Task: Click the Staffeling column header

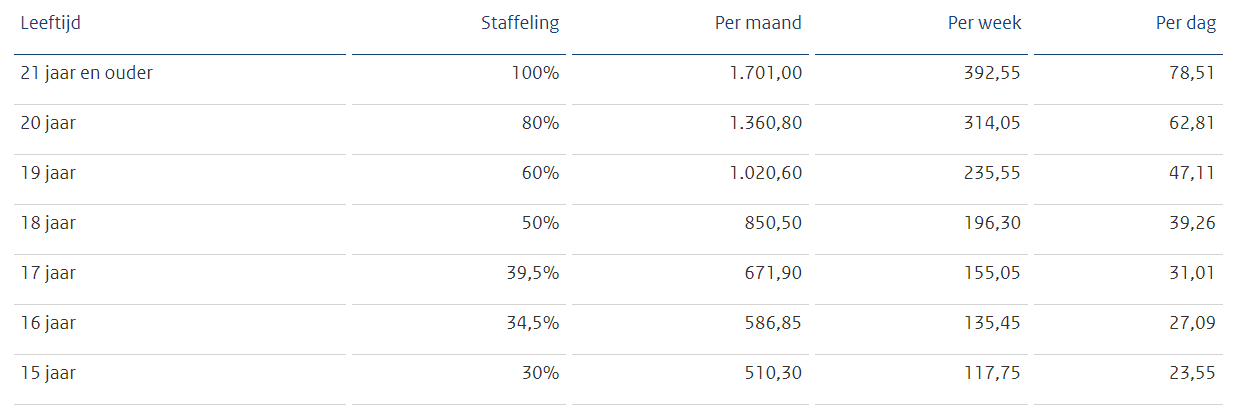Action: pyautogui.click(x=519, y=23)
